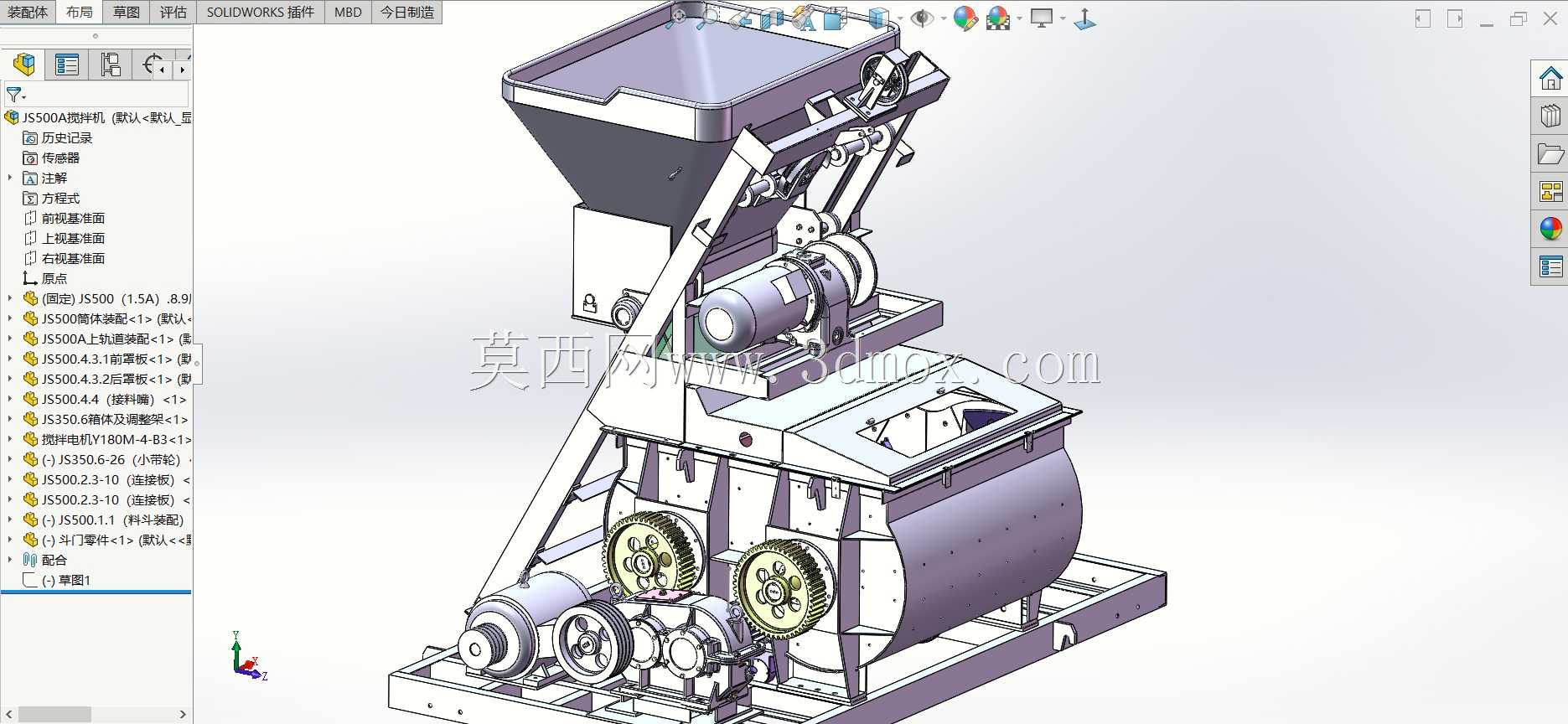Screen dimensions: 1568x724
Task: Click the Zoom to Fit icon
Action: [x=675, y=18]
